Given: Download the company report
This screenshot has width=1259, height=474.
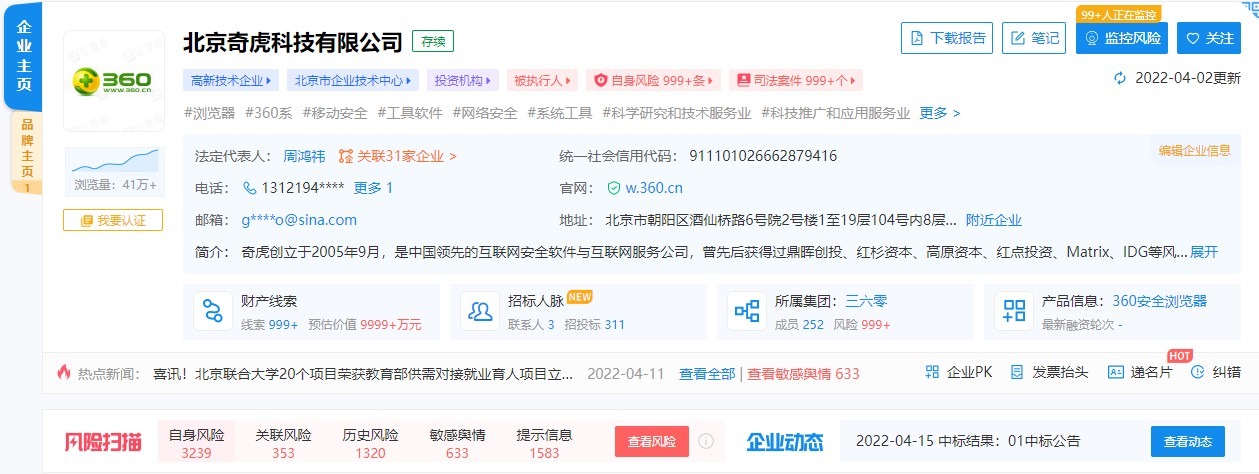Looking at the screenshot, I should pos(947,38).
